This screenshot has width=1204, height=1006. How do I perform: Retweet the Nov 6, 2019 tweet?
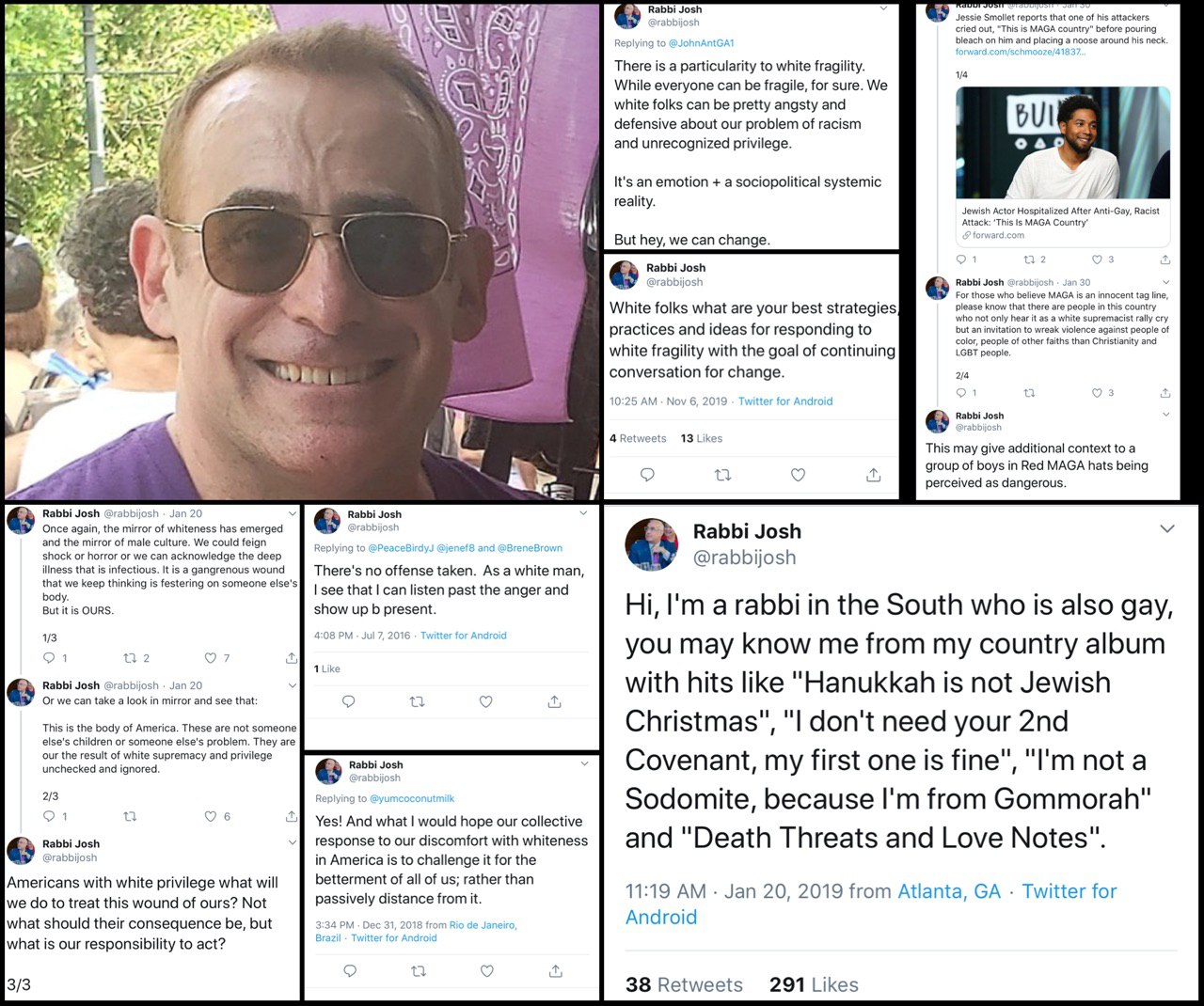[722, 475]
